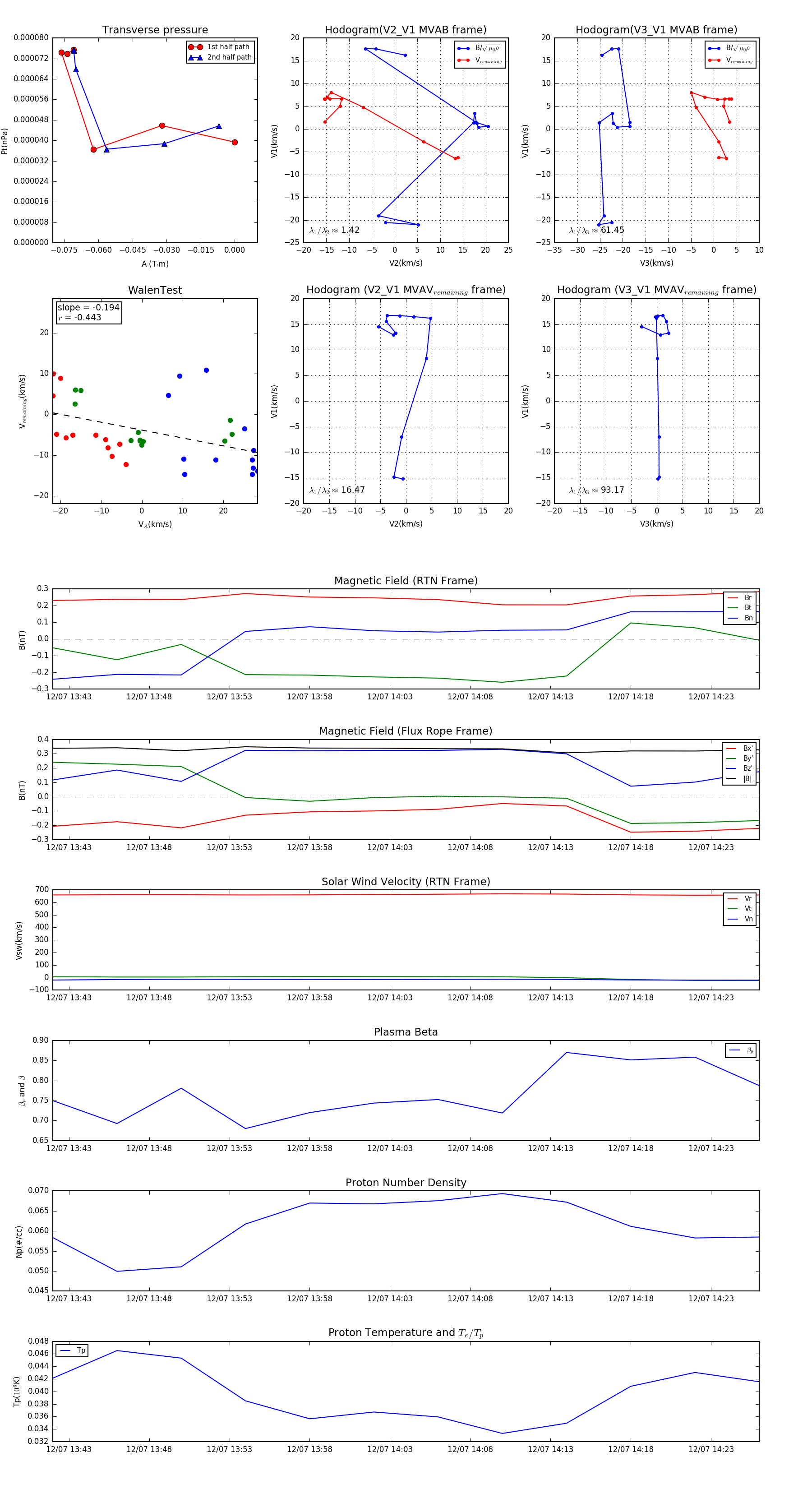Select the Vt legend entry
Image resolution: width=812 pixels, height=1489 pixels.
pyautogui.click(x=740, y=909)
